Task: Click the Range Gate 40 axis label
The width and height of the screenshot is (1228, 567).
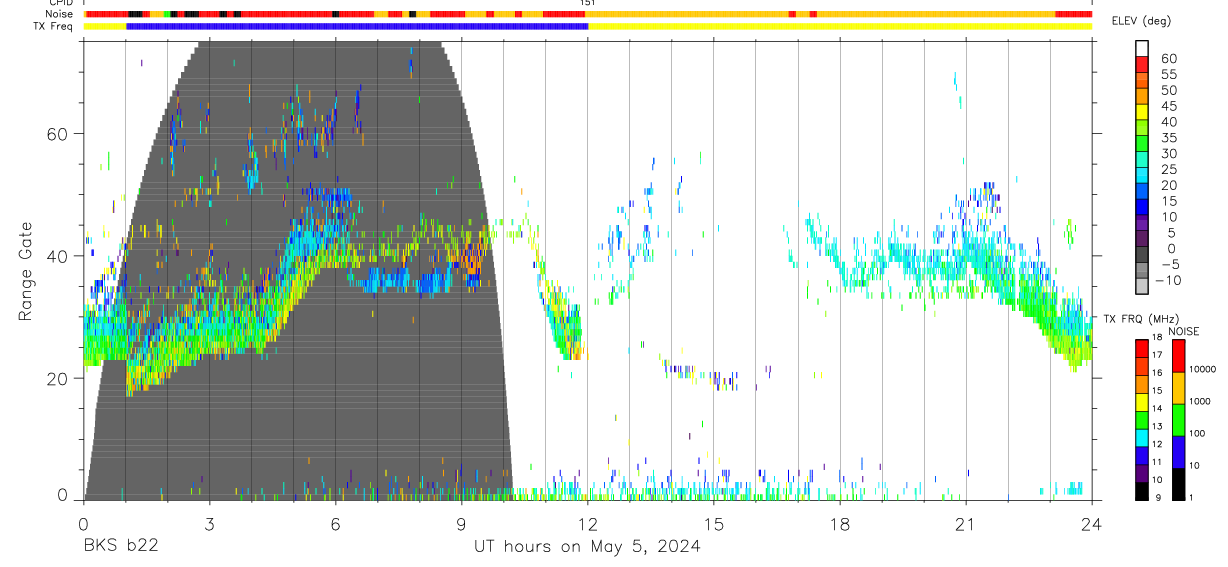Action: coord(56,256)
